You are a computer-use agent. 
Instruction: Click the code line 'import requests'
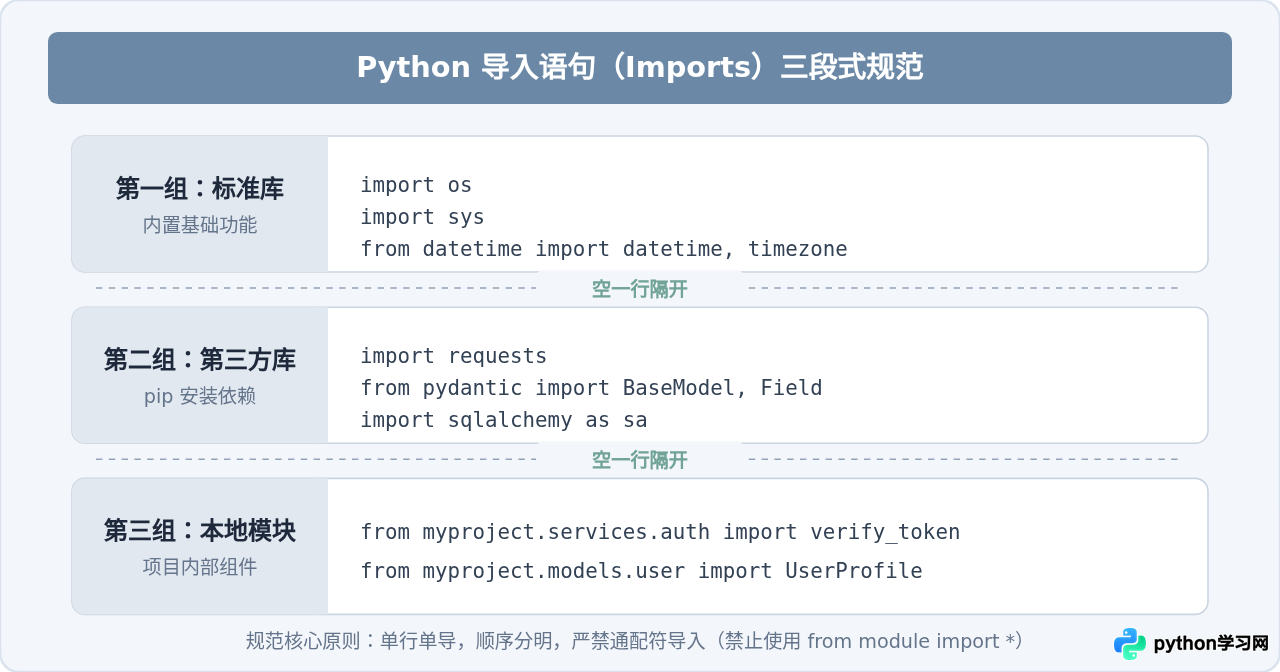[x=454, y=356]
